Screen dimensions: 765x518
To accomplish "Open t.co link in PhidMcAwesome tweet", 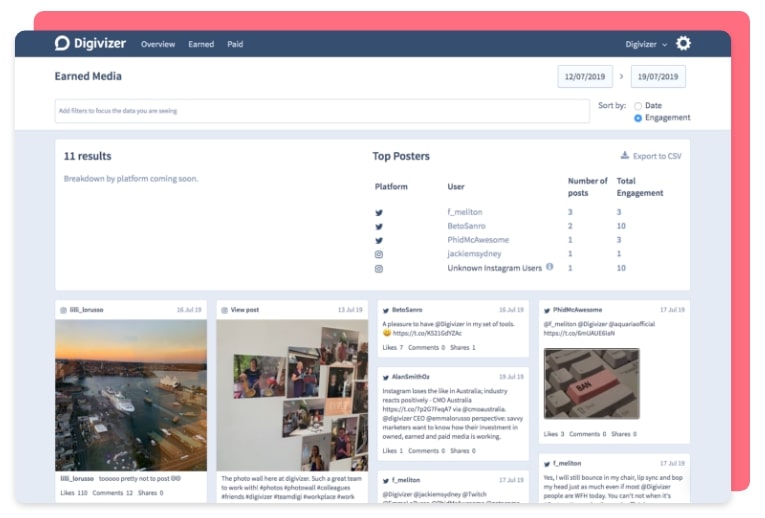I will (579, 333).
